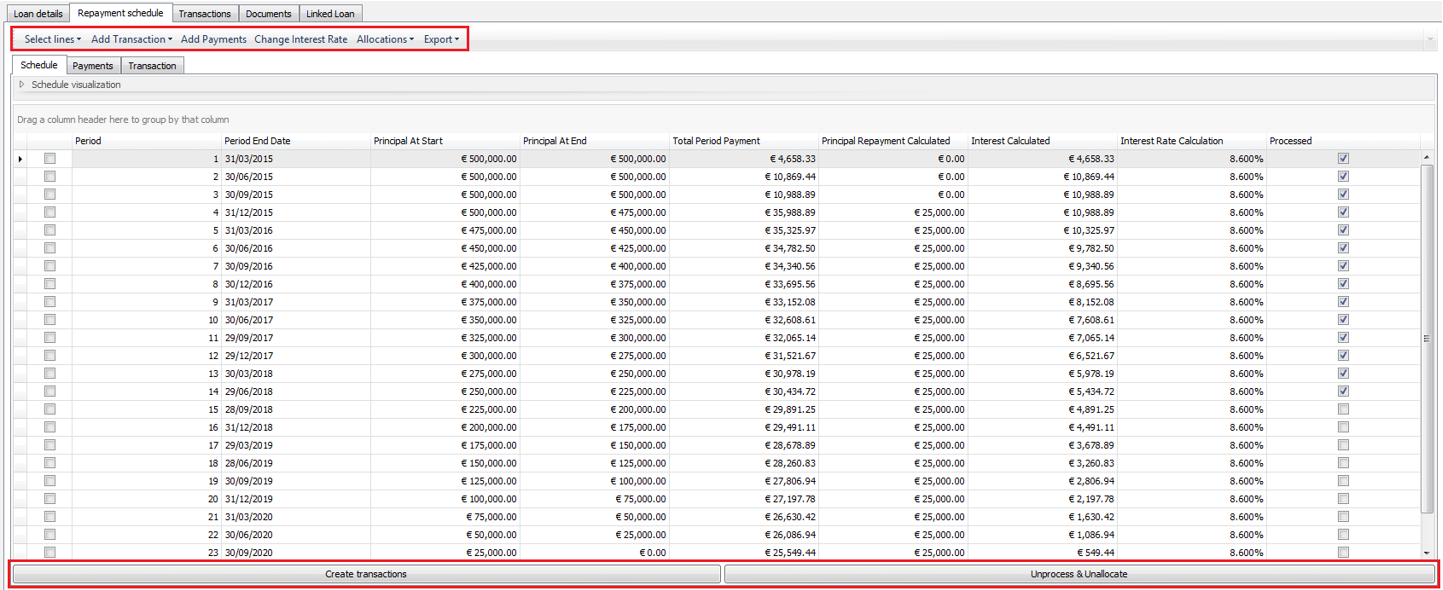Open the toolbar overflow arrow at the toolbar's end
This screenshot has height=590, width=1443.
click(1431, 39)
